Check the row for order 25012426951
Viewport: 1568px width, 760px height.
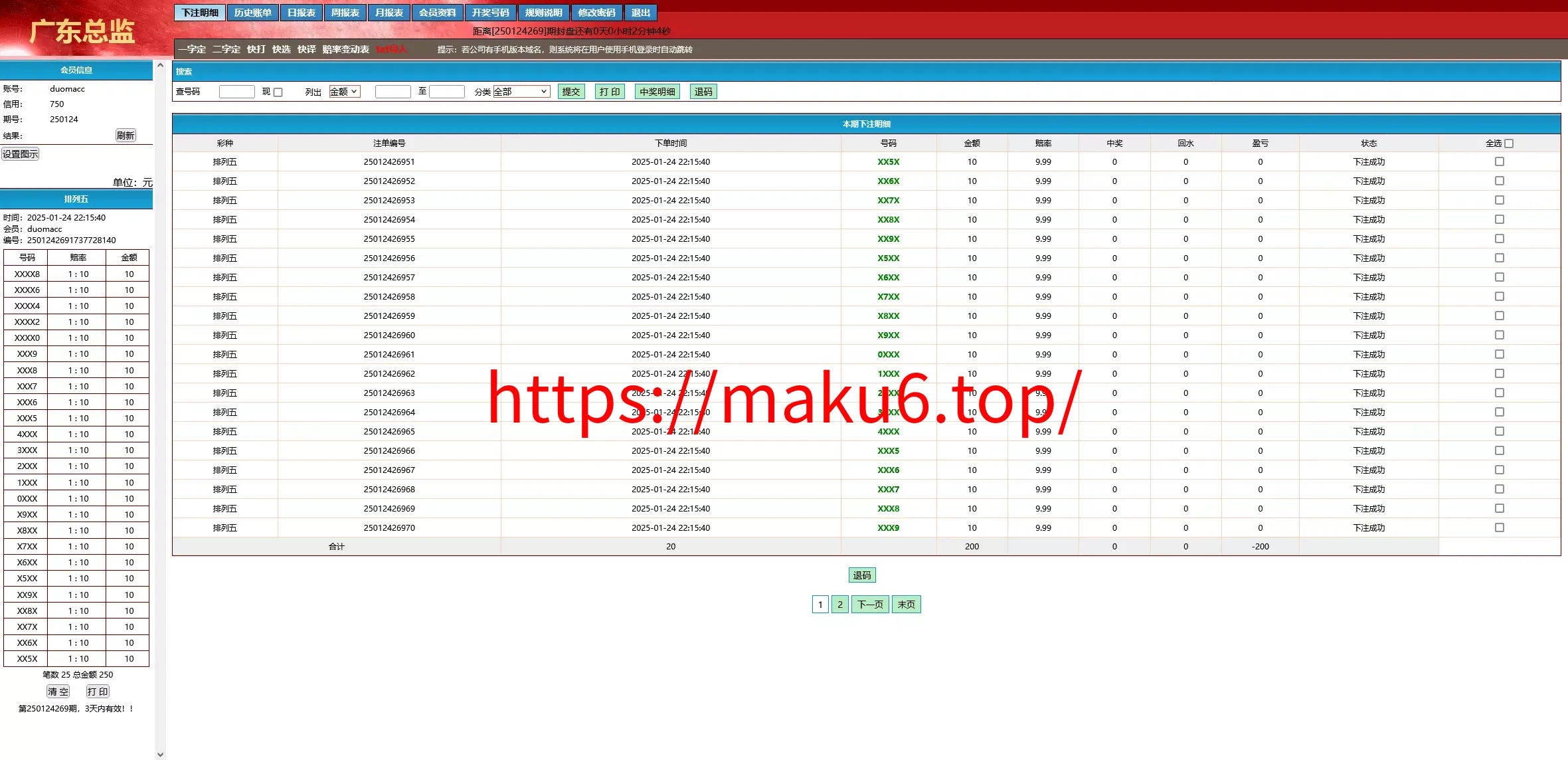1500,161
